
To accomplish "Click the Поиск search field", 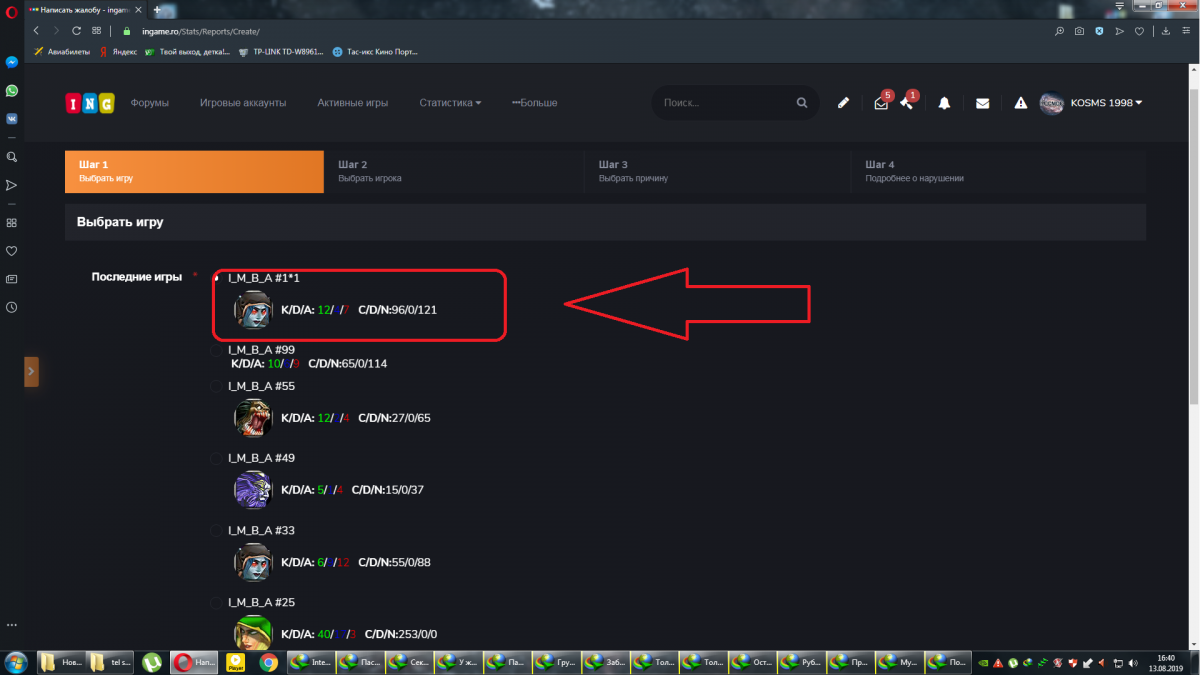I will coord(725,103).
